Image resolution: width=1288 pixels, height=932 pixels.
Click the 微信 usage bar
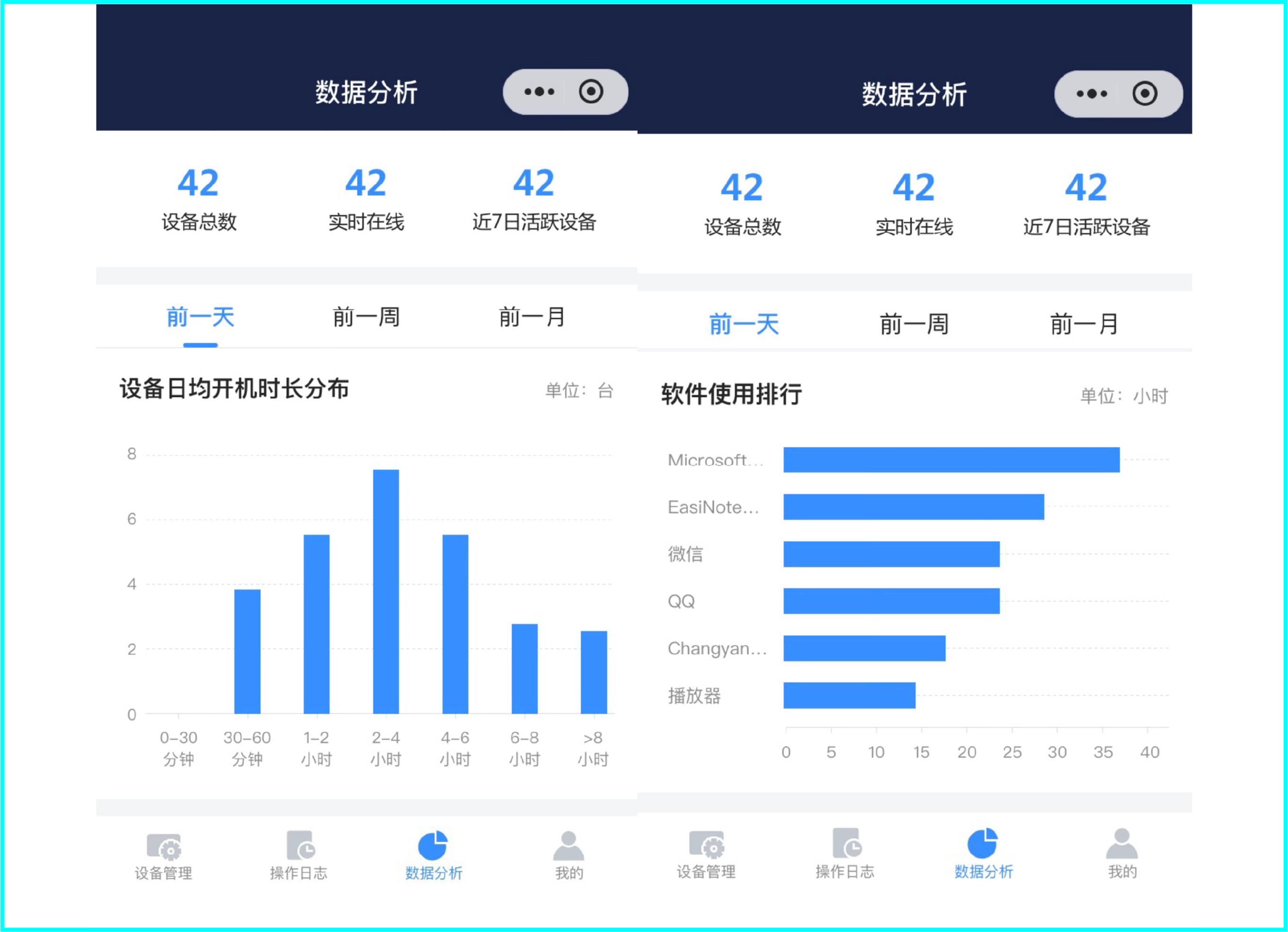point(891,554)
